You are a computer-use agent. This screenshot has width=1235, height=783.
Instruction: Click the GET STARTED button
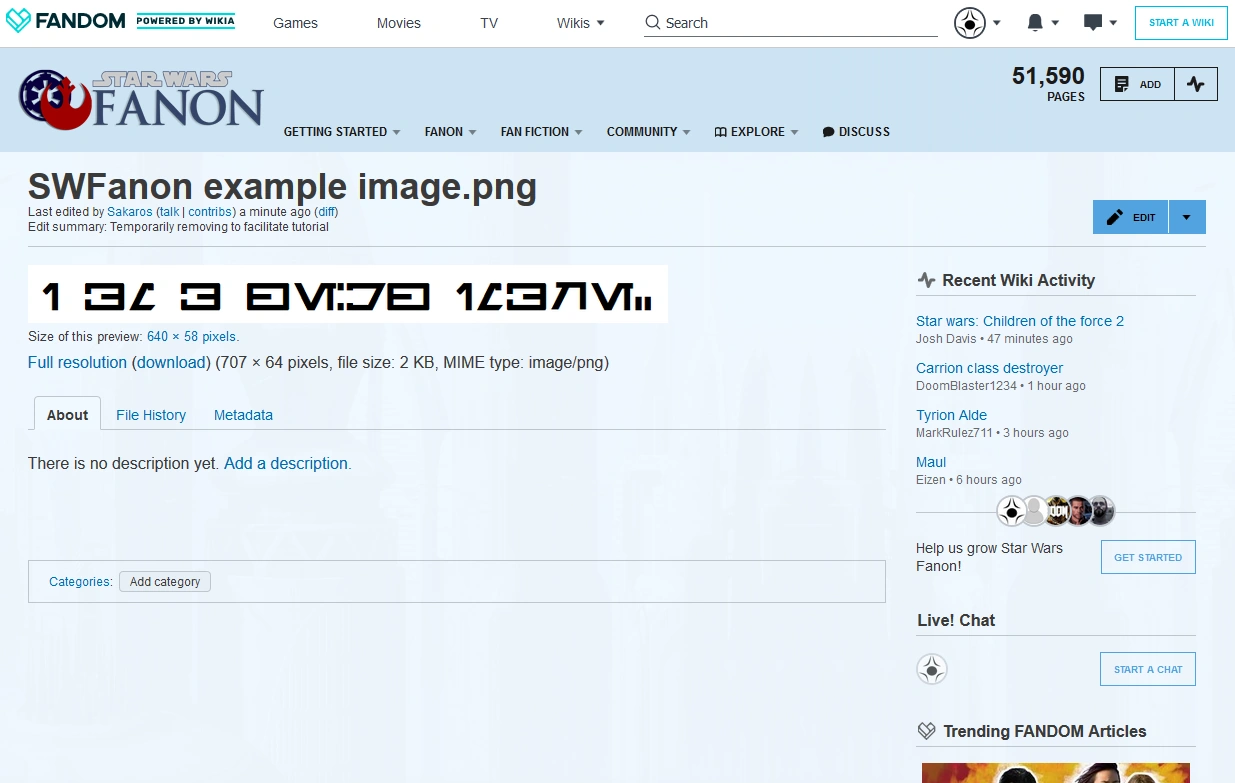tap(1148, 557)
